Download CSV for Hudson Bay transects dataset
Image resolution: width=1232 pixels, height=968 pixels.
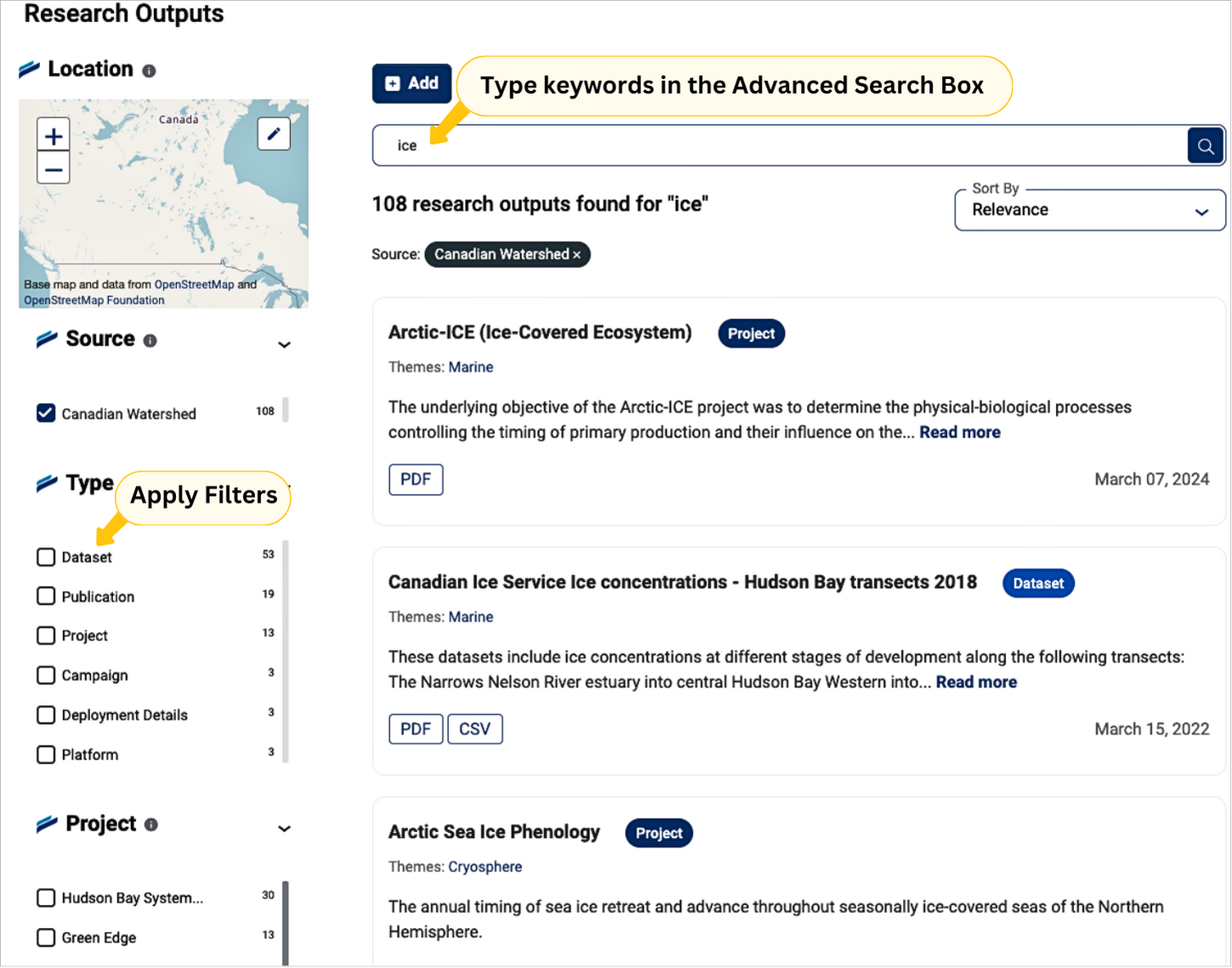pyautogui.click(x=474, y=729)
